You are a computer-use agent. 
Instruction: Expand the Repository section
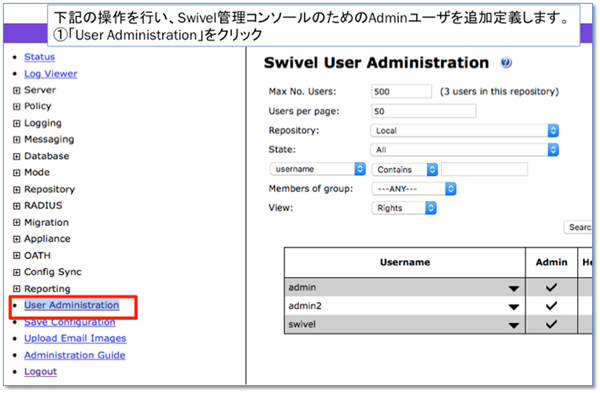point(16,189)
